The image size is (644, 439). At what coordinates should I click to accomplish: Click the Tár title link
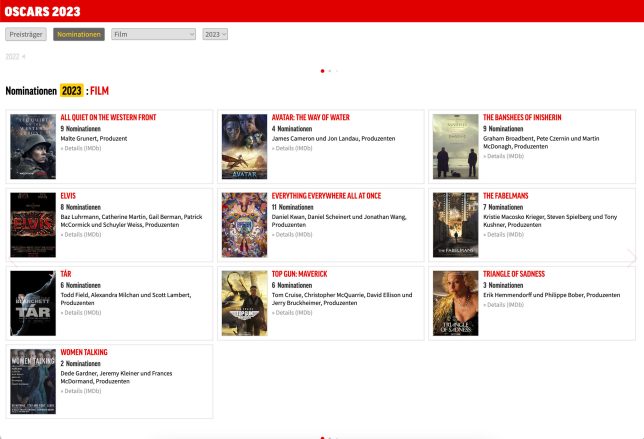coord(66,274)
